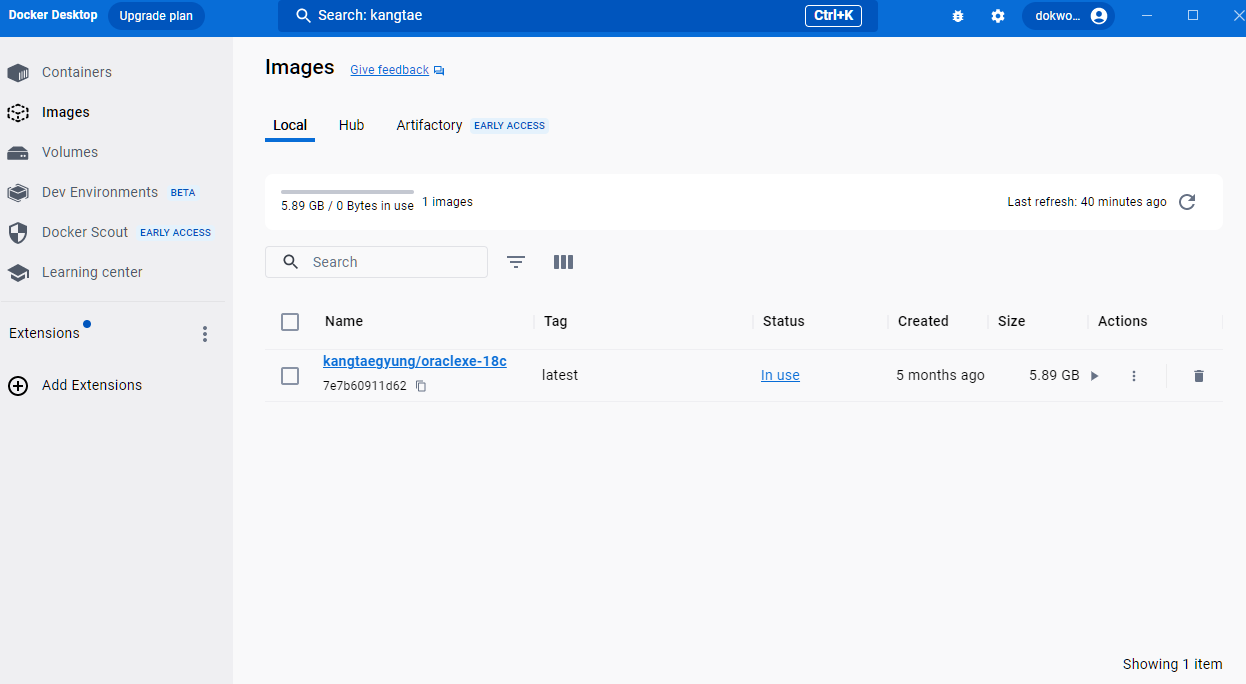
Task: Sort by the Name column header
Action: (x=344, y=321)
